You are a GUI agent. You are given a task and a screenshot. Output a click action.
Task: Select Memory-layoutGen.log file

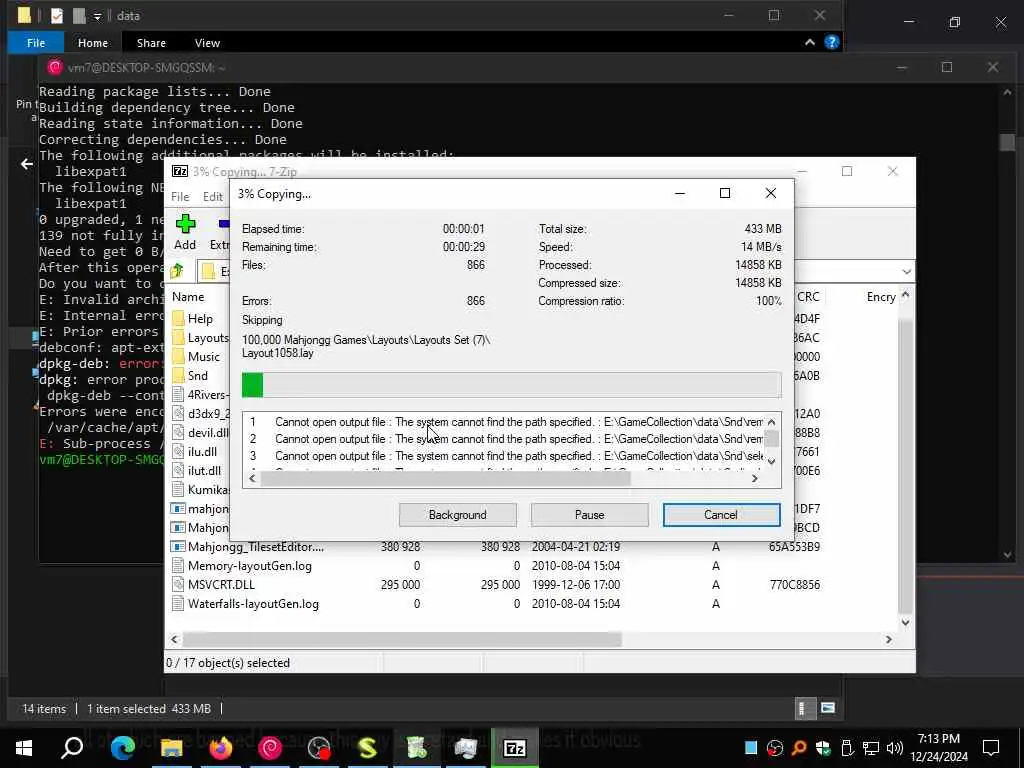(x=249, y=566)
